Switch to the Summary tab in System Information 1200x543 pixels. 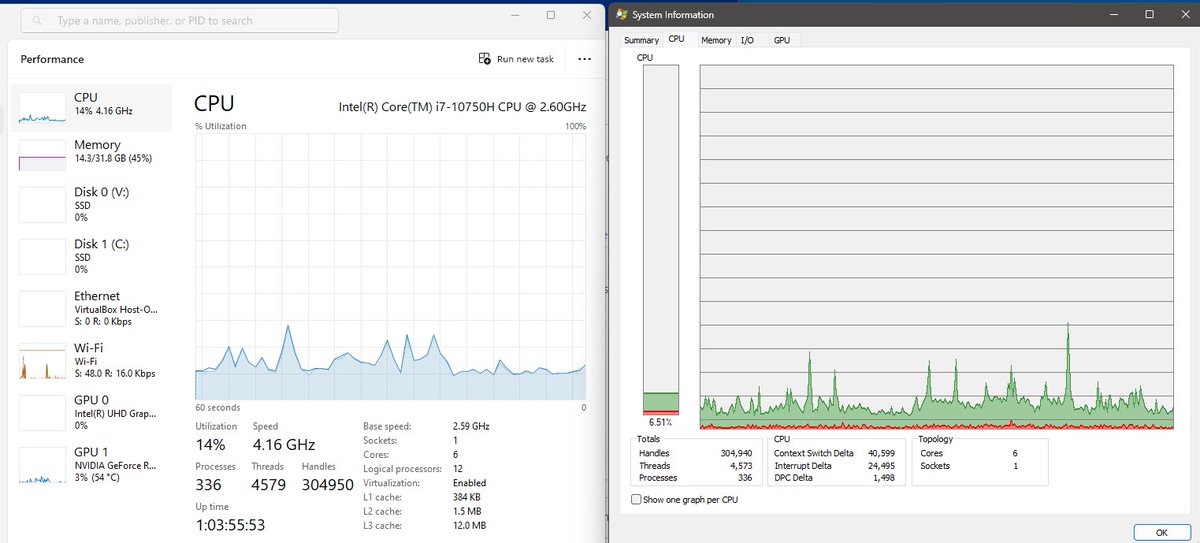(x=641, y=40)
